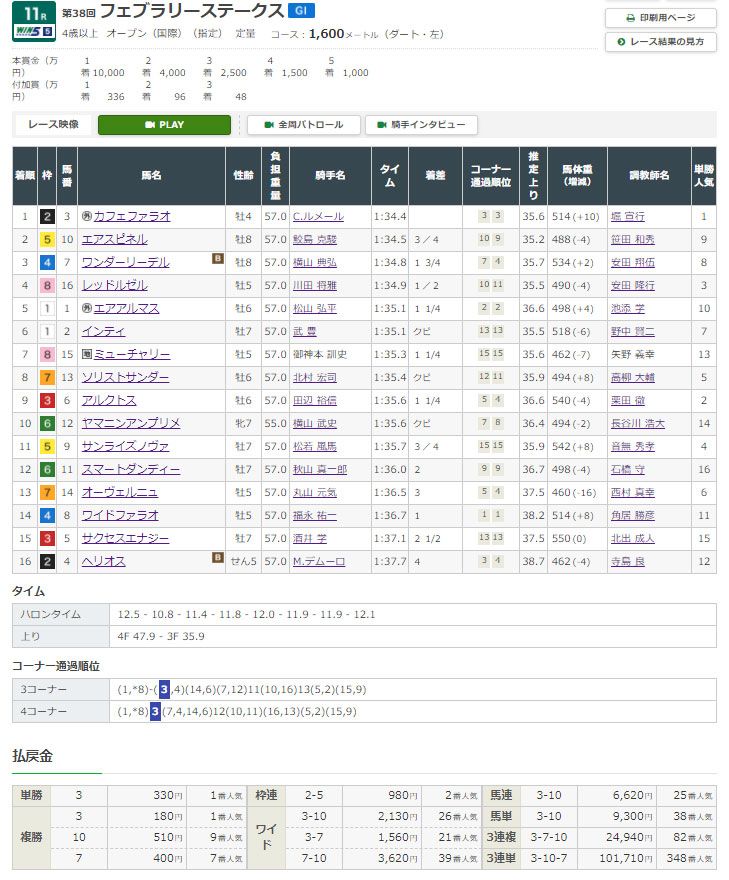The image size is (729, 880).
Task: View horse details for インティ
Action: pyautogui.click(x=103, y=331)
